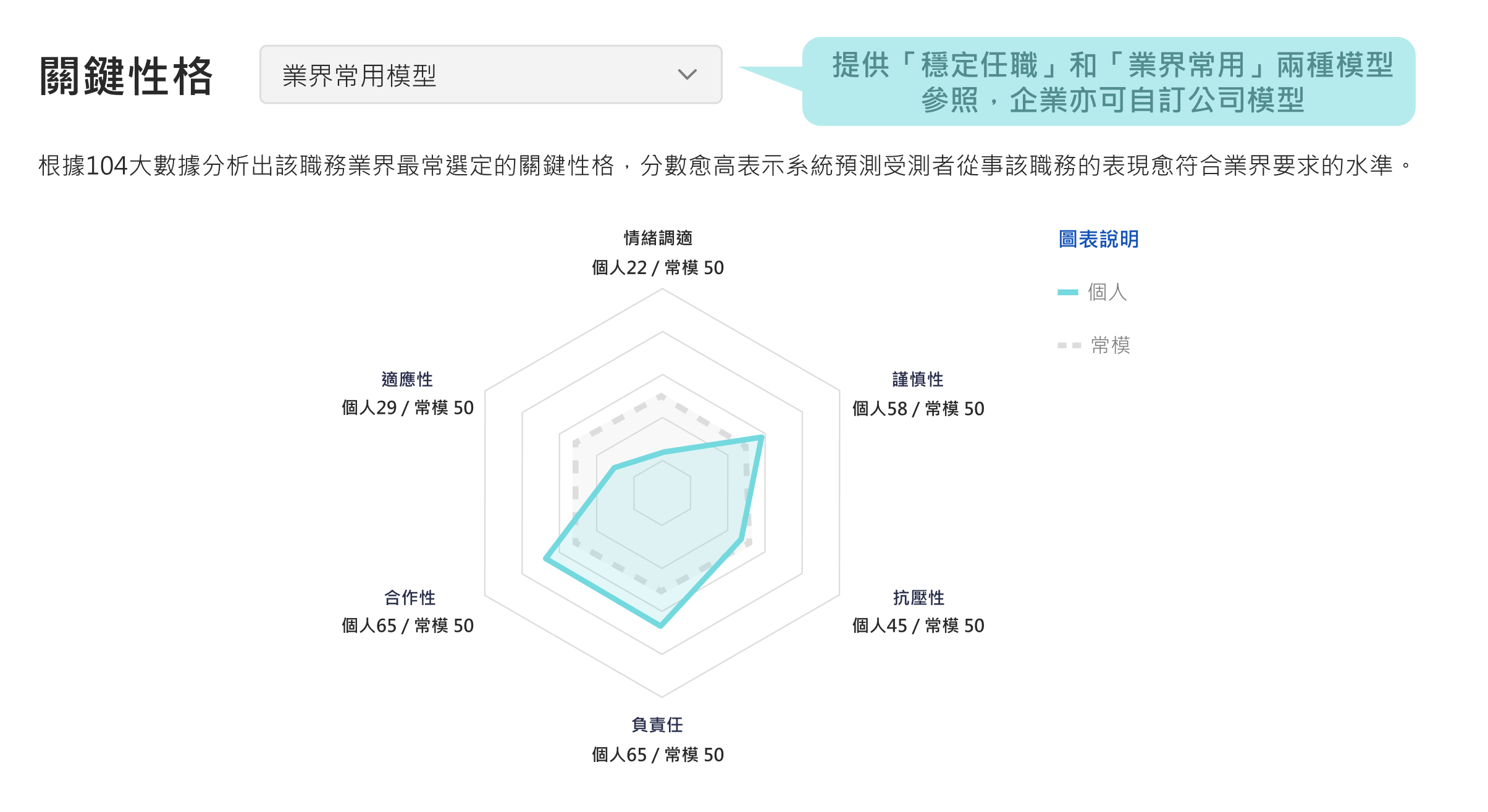Click the teal radar vertex on the 謹慎性 axis
The width and height of the screenshot is (1488, 812).
coord(762,437)
